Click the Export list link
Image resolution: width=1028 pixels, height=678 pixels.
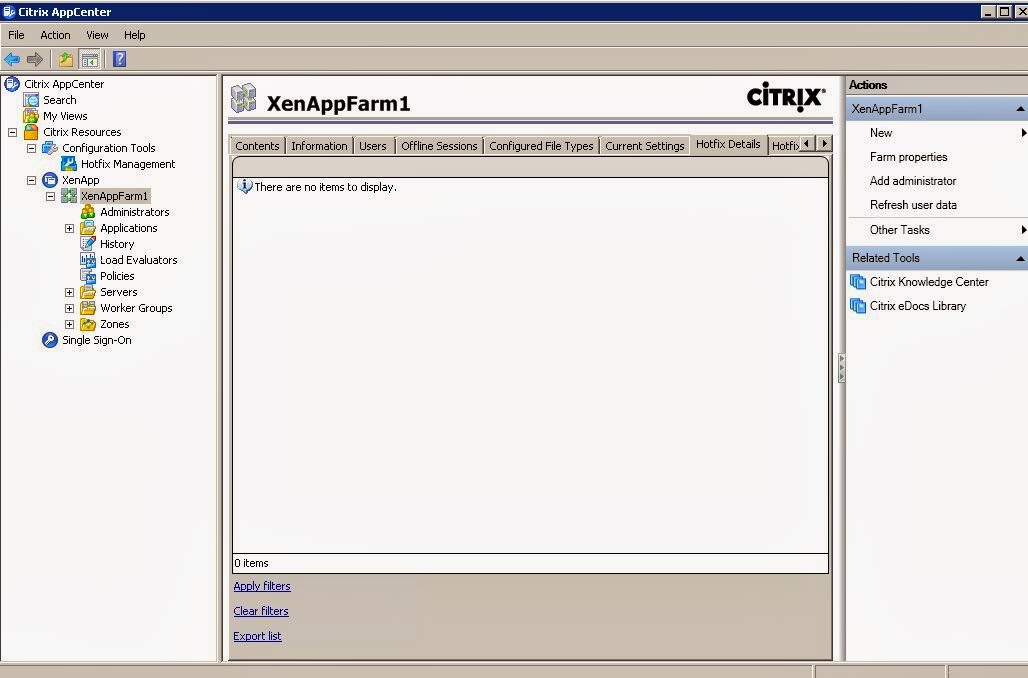click(x=257, y=636)
